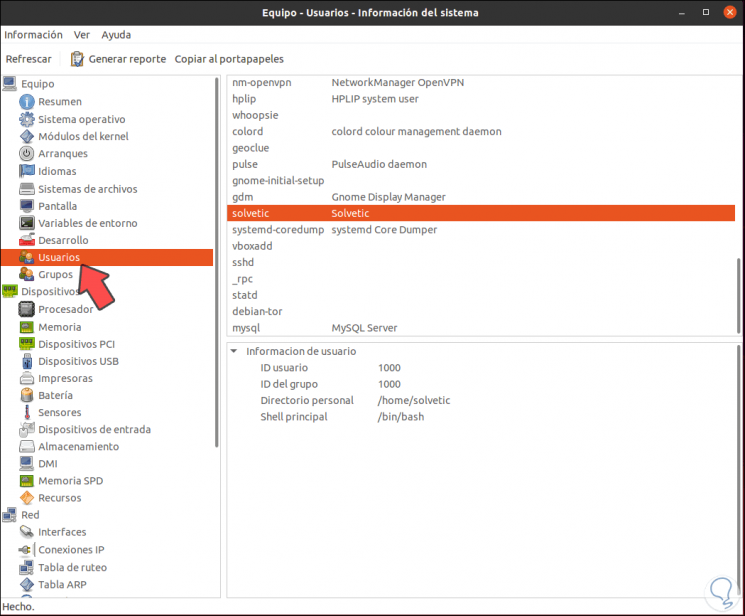Open the Batería icon
This screenshot has width=745, height=616.
tap(27, 395)
